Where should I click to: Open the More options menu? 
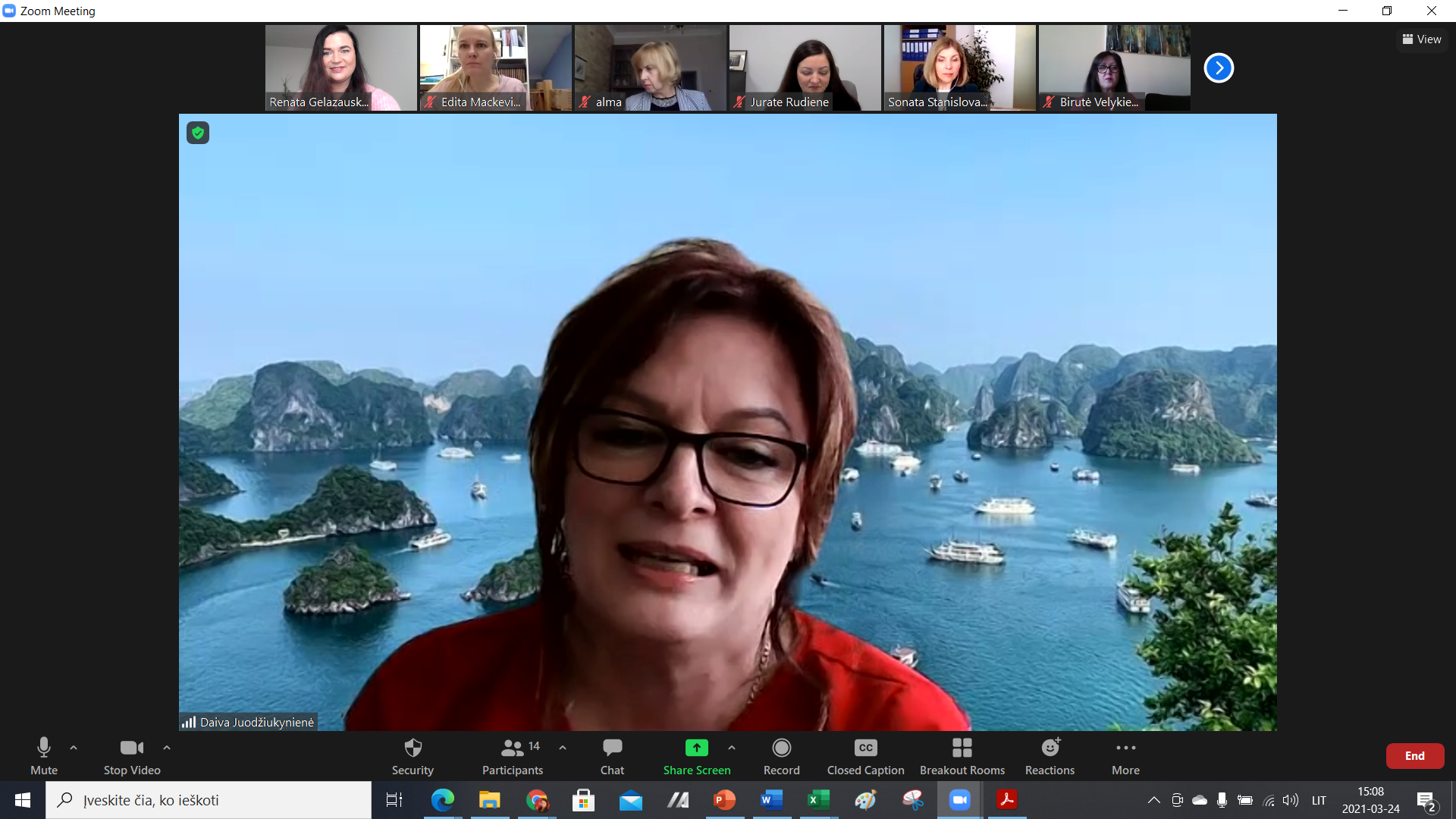click(1126, 756)
